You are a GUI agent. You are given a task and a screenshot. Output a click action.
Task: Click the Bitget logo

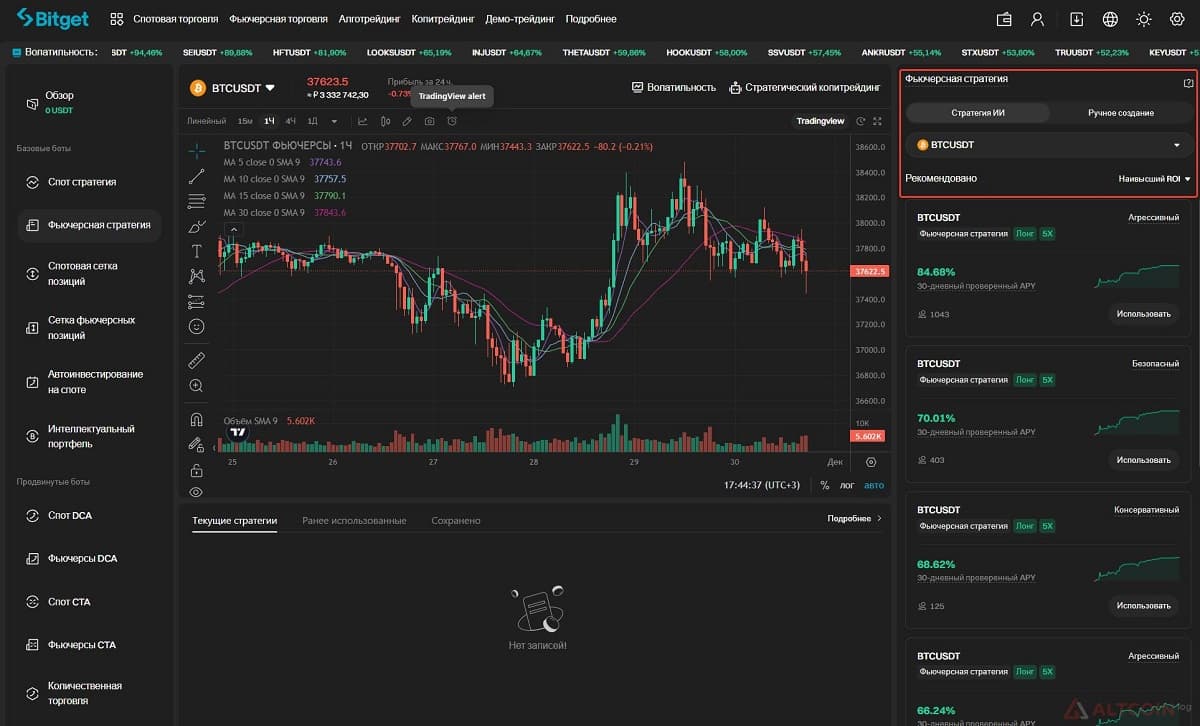coord(53,18)
